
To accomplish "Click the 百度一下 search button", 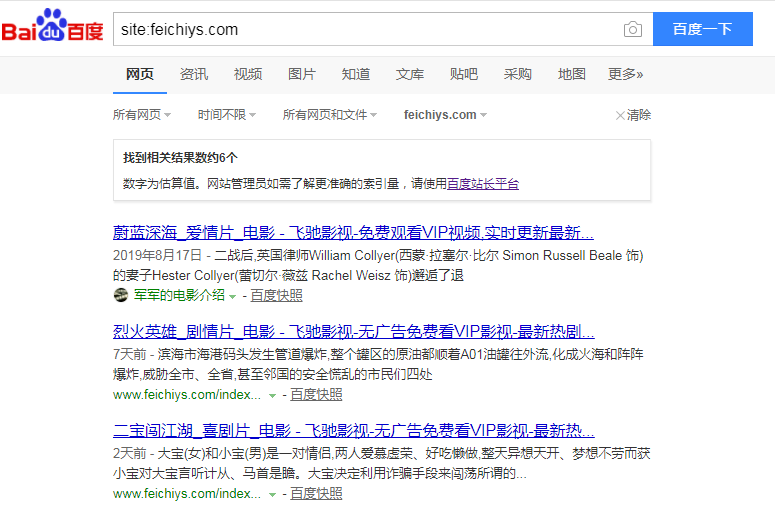I will [x=702, y=29].
